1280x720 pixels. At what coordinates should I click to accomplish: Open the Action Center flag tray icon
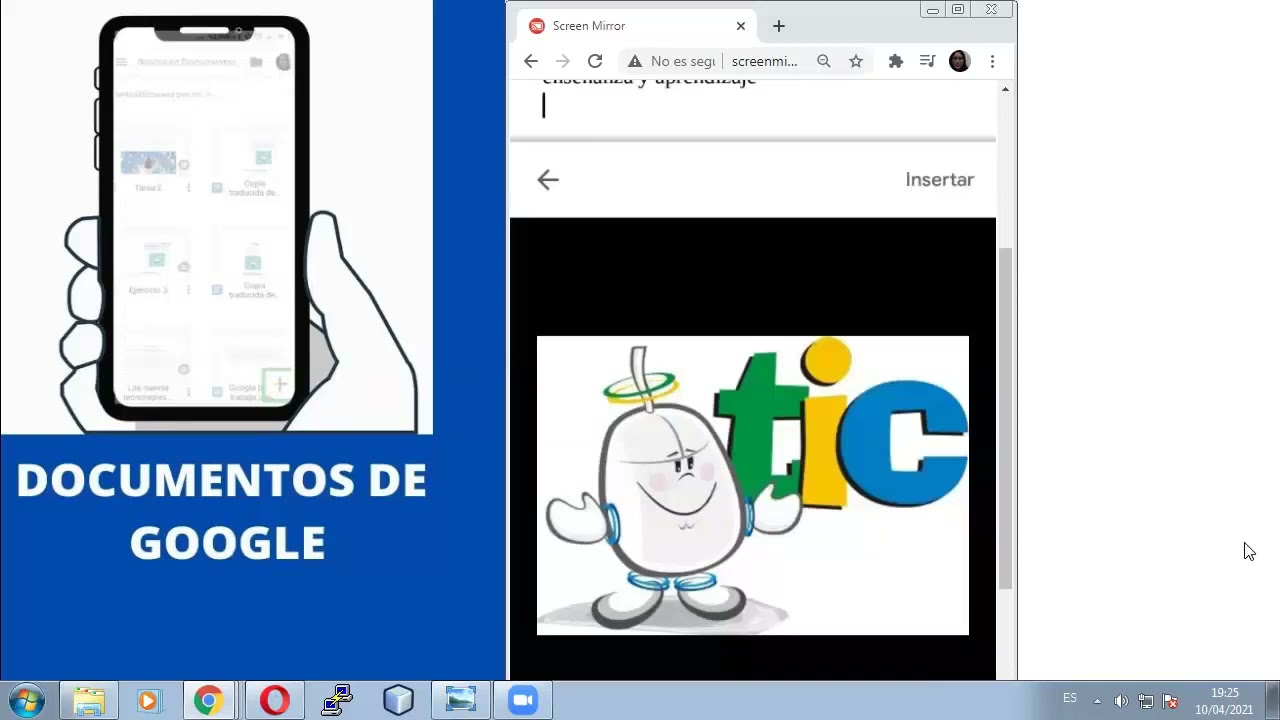[x=1170, y=701]
